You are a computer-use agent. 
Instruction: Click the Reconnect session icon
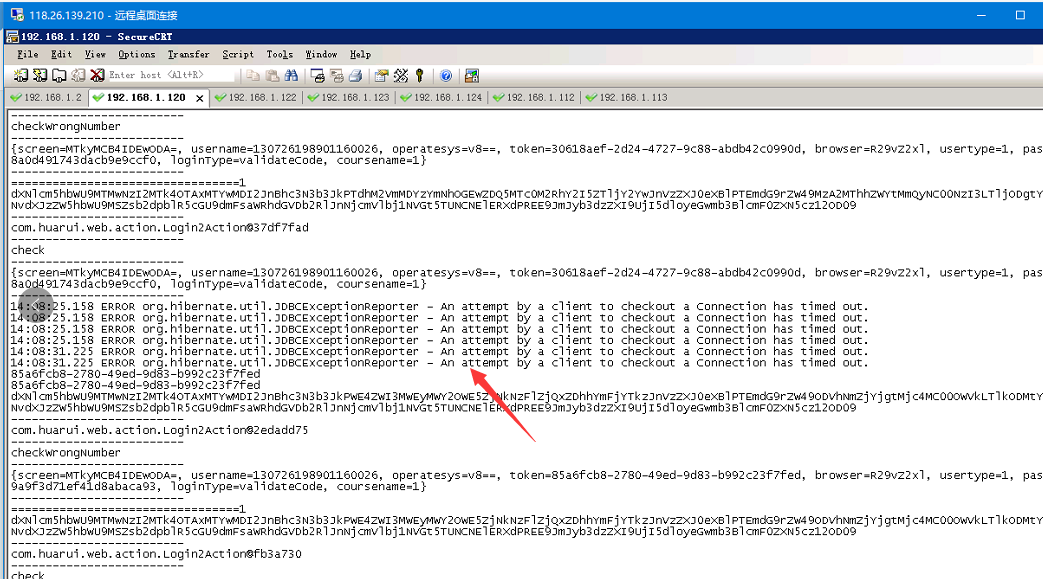coord(78,76)
